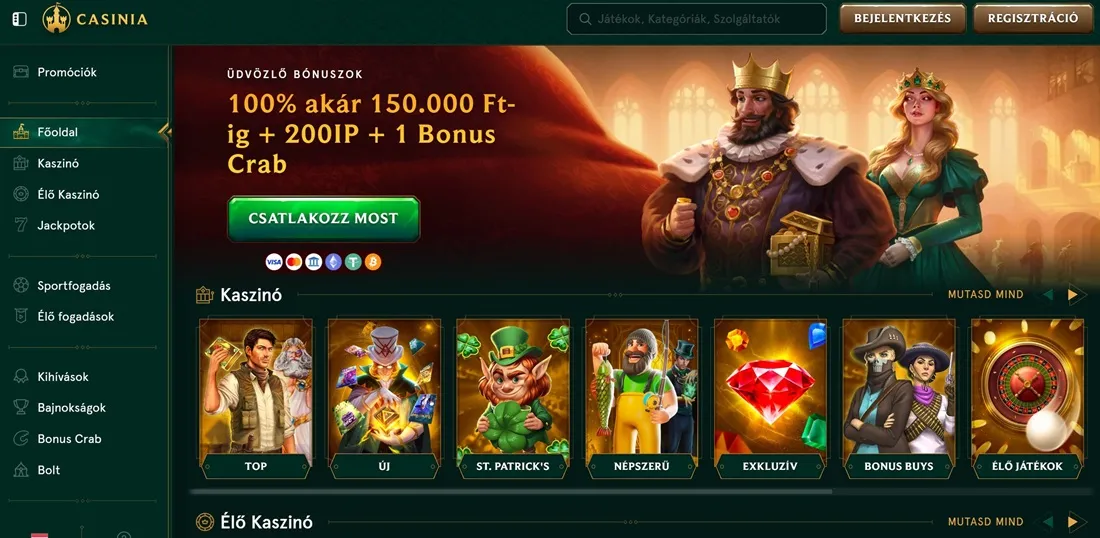1100x538 pixels.
Task: Collapse sidebar using gold chevron arrows
Action: 165,132
